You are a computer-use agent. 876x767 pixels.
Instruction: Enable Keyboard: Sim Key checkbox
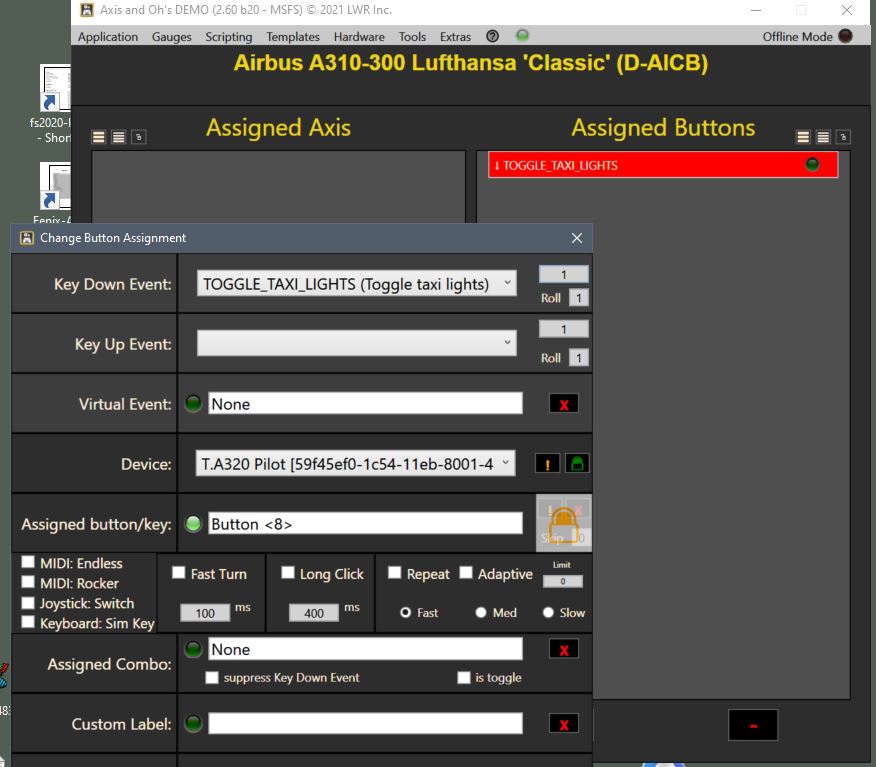(27, 622)
